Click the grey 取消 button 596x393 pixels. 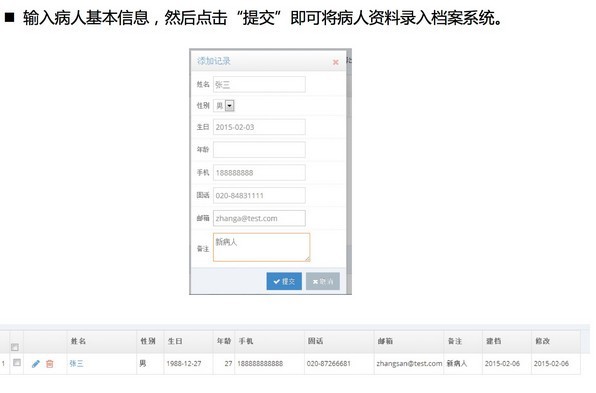323,281
